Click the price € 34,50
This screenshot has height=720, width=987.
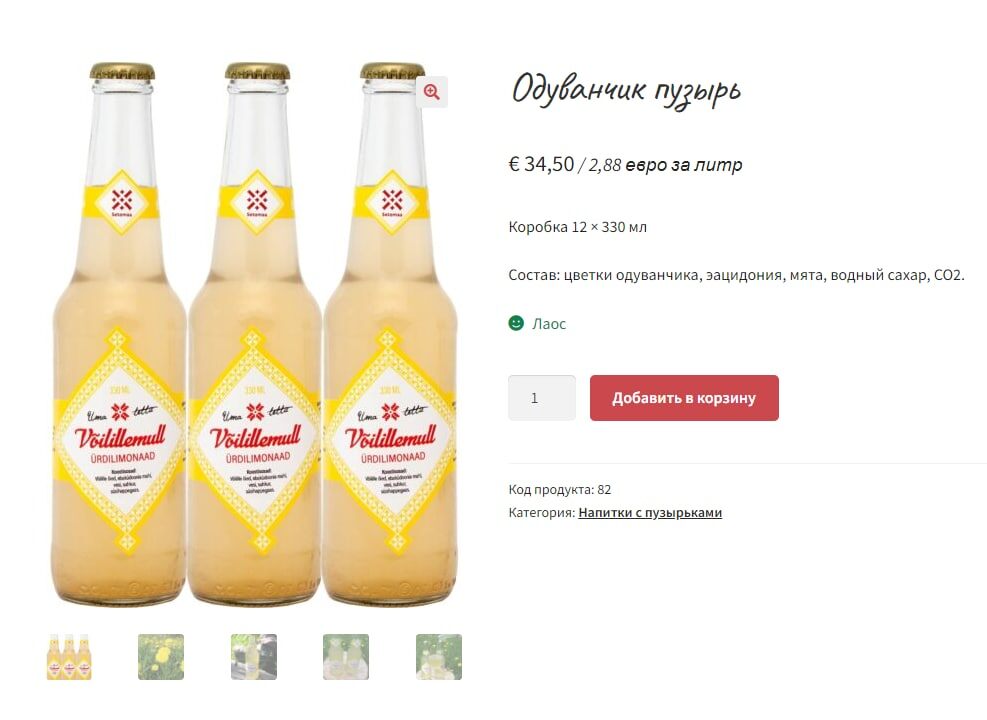pyautogui.click(x=541, y=164)
